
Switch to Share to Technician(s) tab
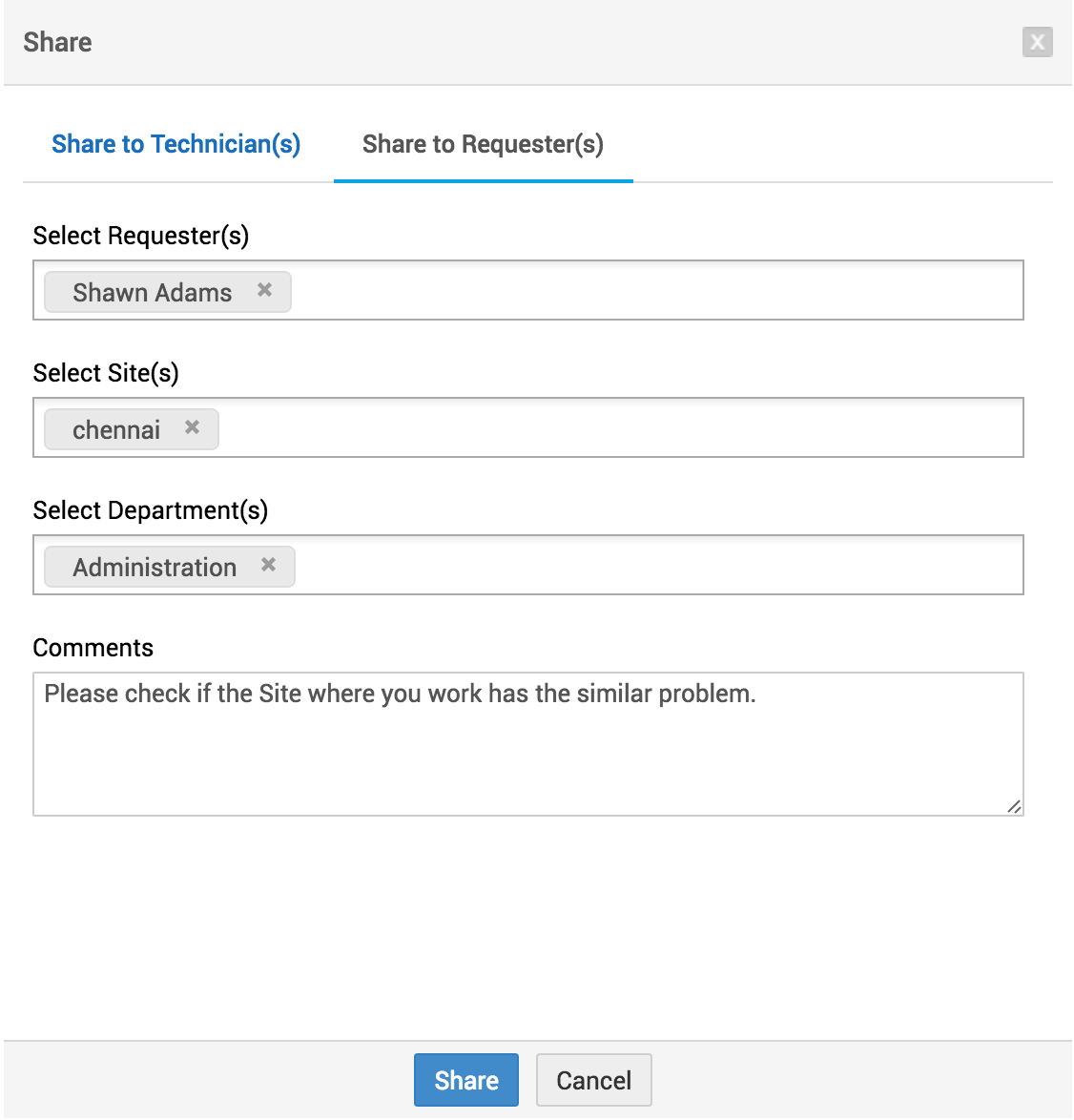point(176,144)
